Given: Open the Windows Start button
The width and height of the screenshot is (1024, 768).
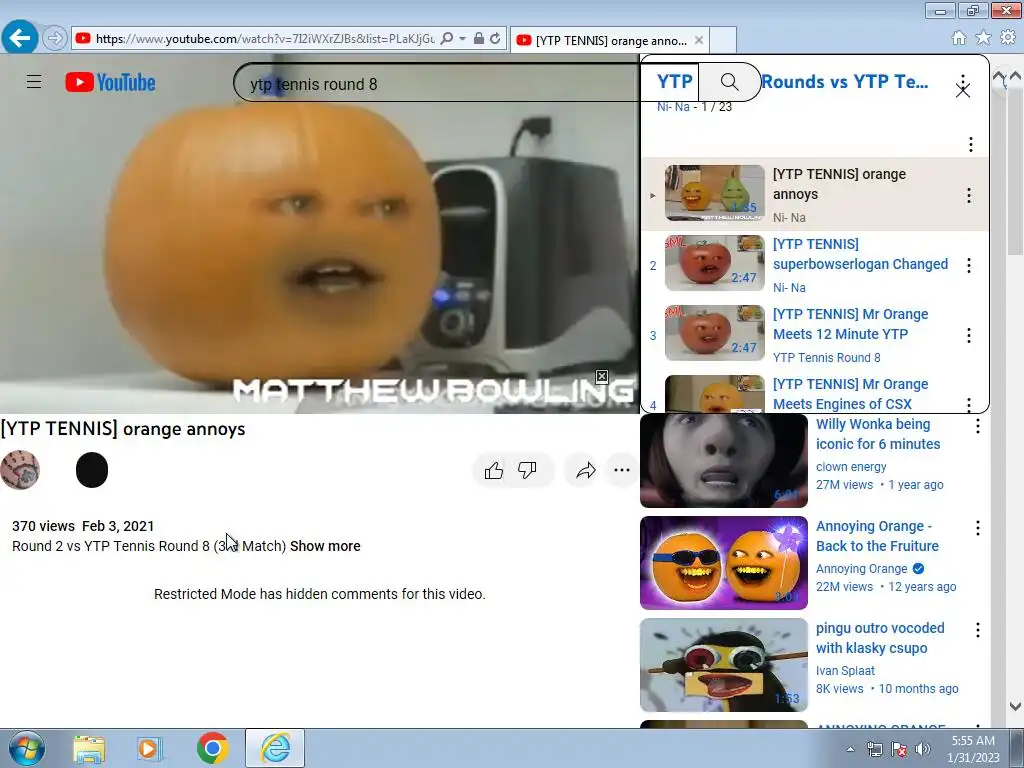Looking at the screenshot, I should (x=27, y=748).
